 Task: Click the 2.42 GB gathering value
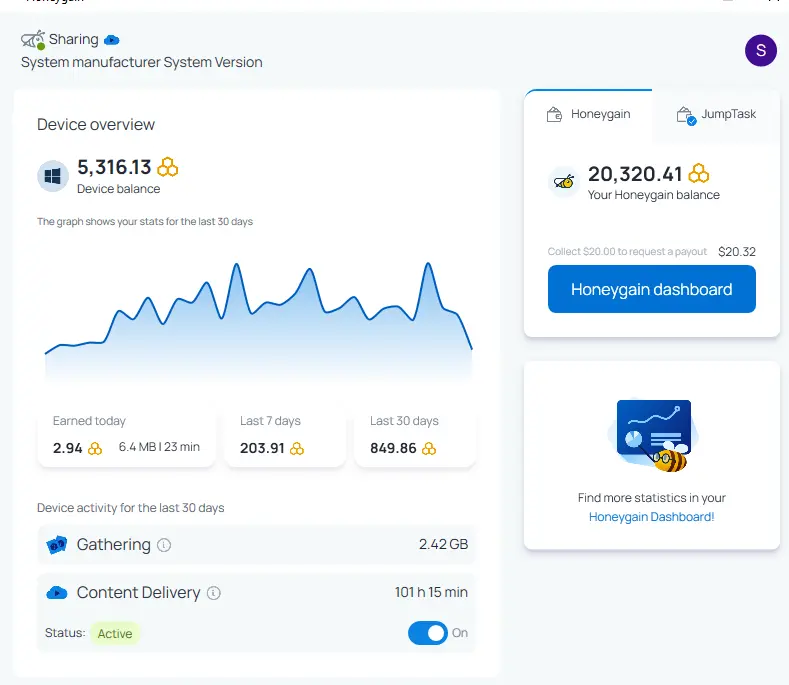tap(443, 545)
